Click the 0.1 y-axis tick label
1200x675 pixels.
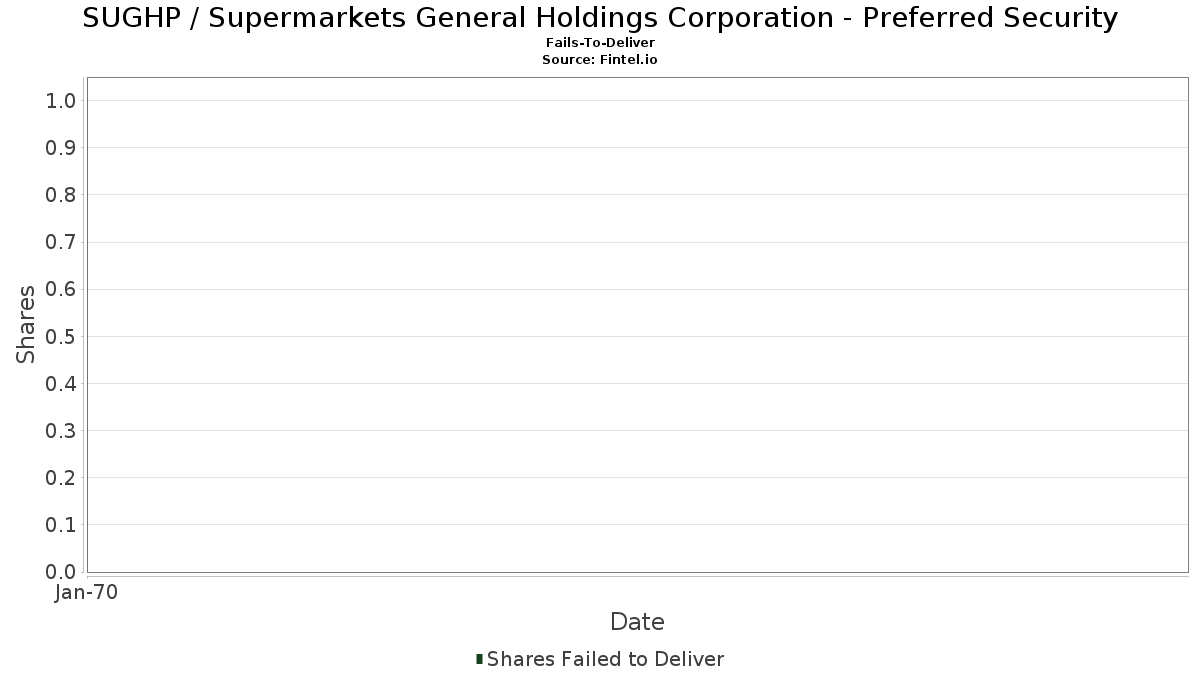click(x=61, y=525)
